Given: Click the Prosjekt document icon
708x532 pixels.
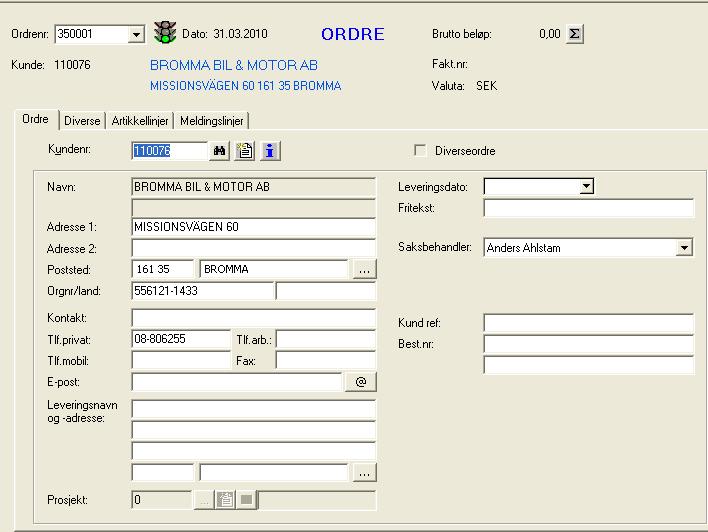Looking at the screenshot, I should 225,500.
